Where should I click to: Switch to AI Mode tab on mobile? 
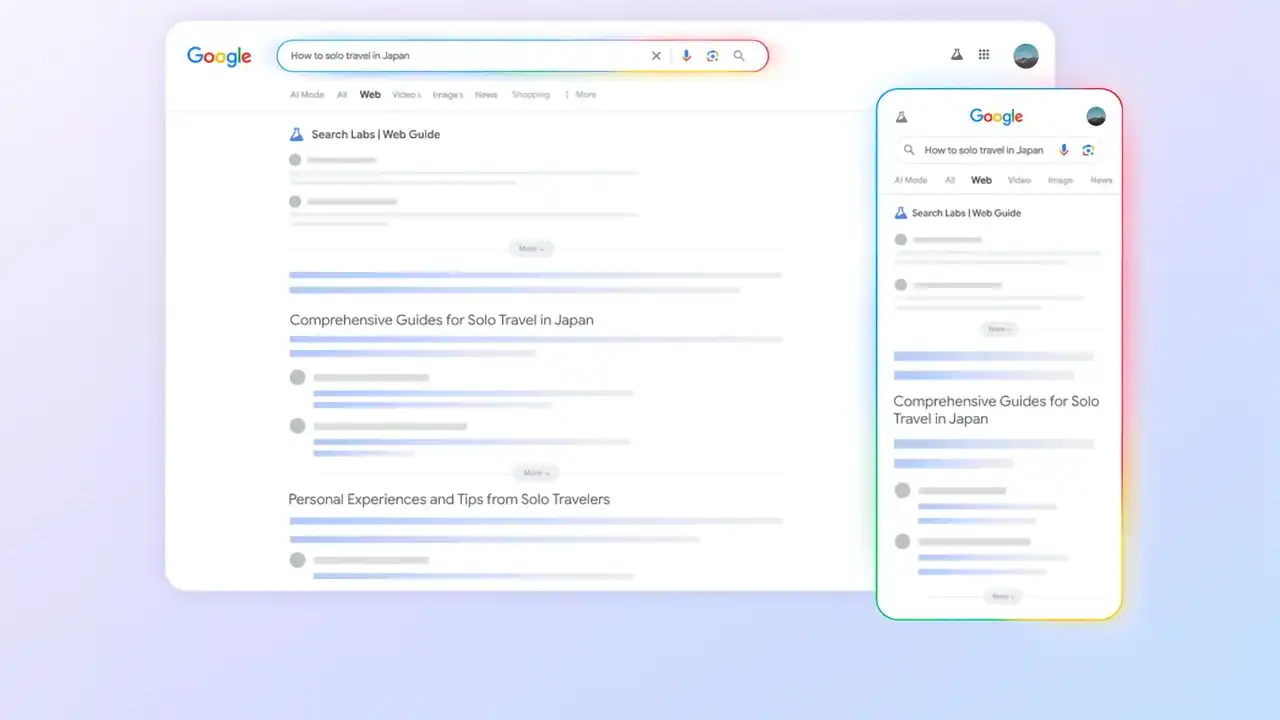911,180
